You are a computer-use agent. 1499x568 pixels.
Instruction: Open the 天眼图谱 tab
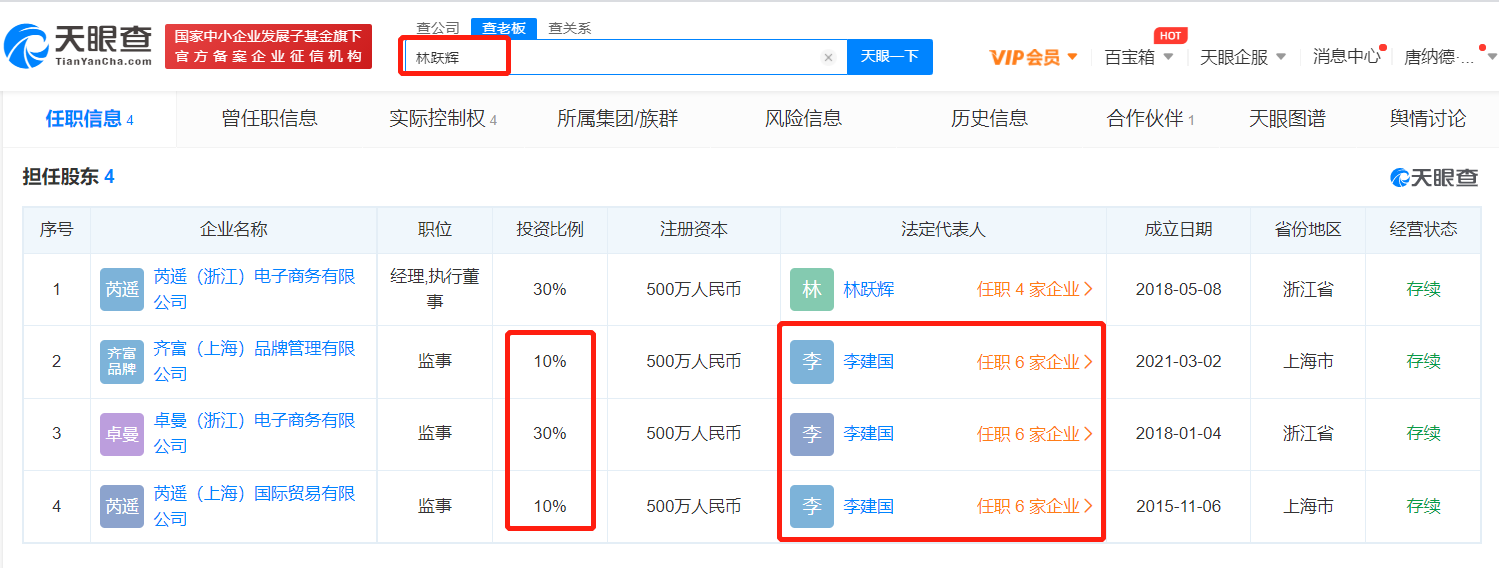(x=1287, y=119)
